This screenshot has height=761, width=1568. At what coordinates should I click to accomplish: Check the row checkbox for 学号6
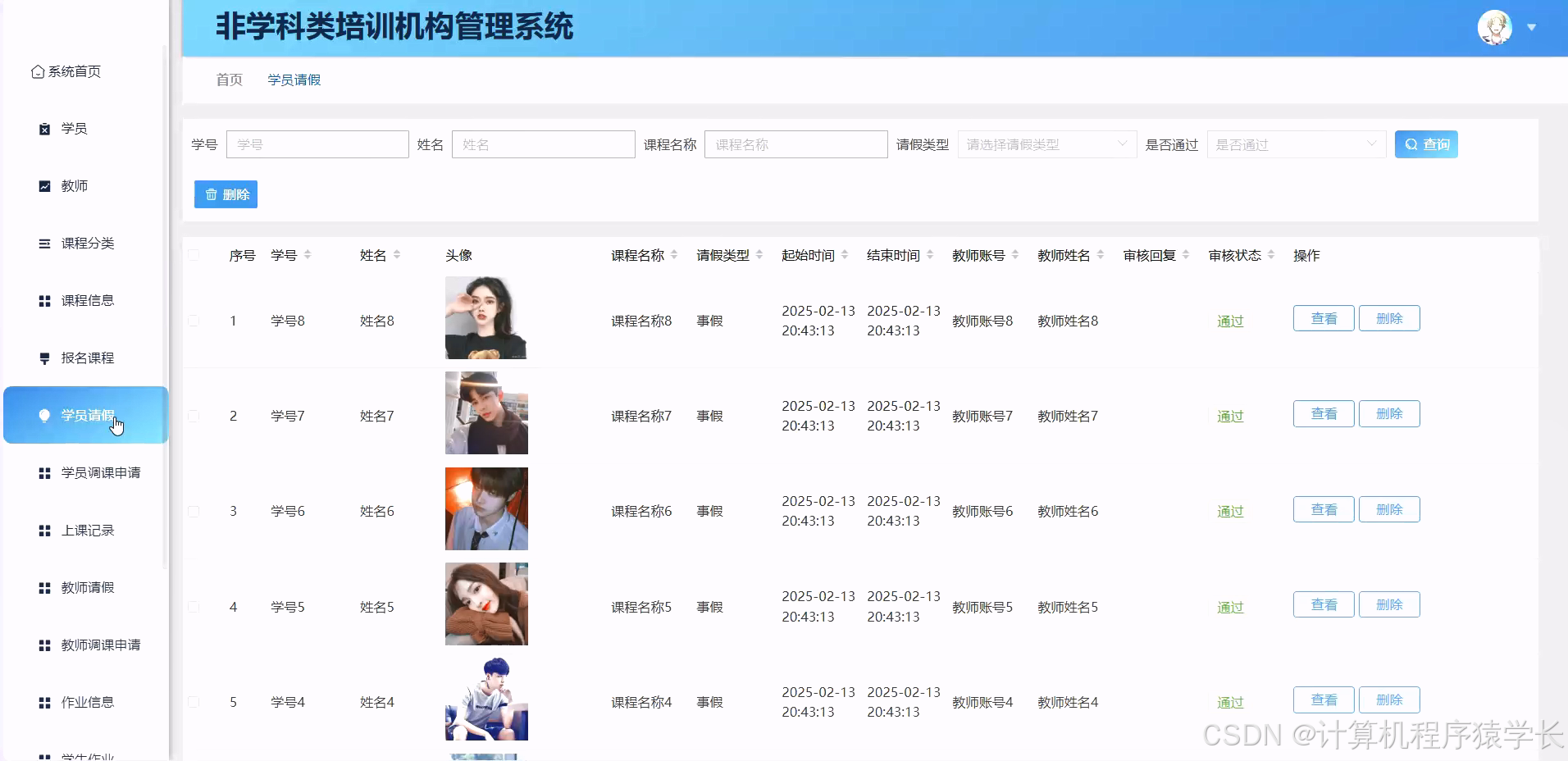(194, 510)
